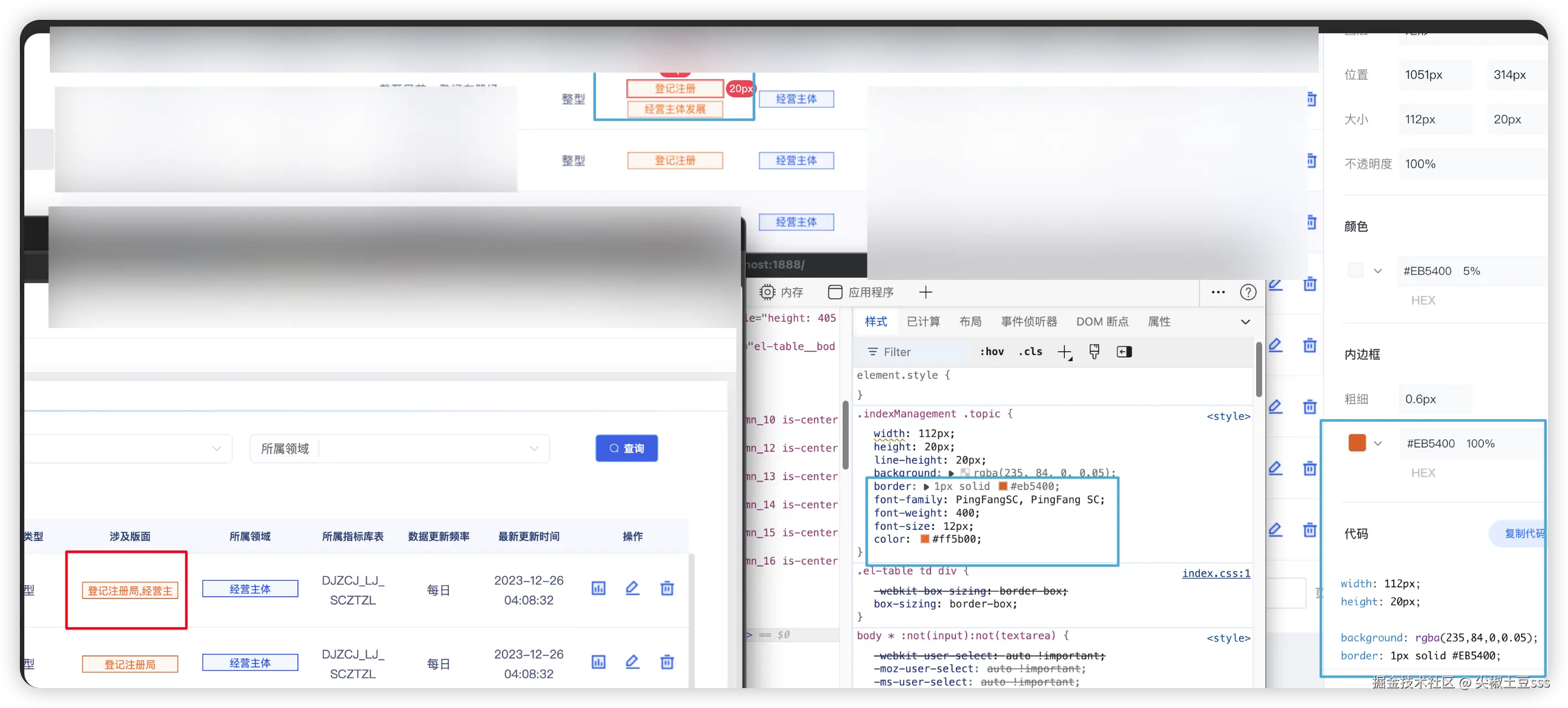The width and height of the screenshot is (1568, 708).
Task: Click the edit pencil in first table row
Action: coord(633,588)
